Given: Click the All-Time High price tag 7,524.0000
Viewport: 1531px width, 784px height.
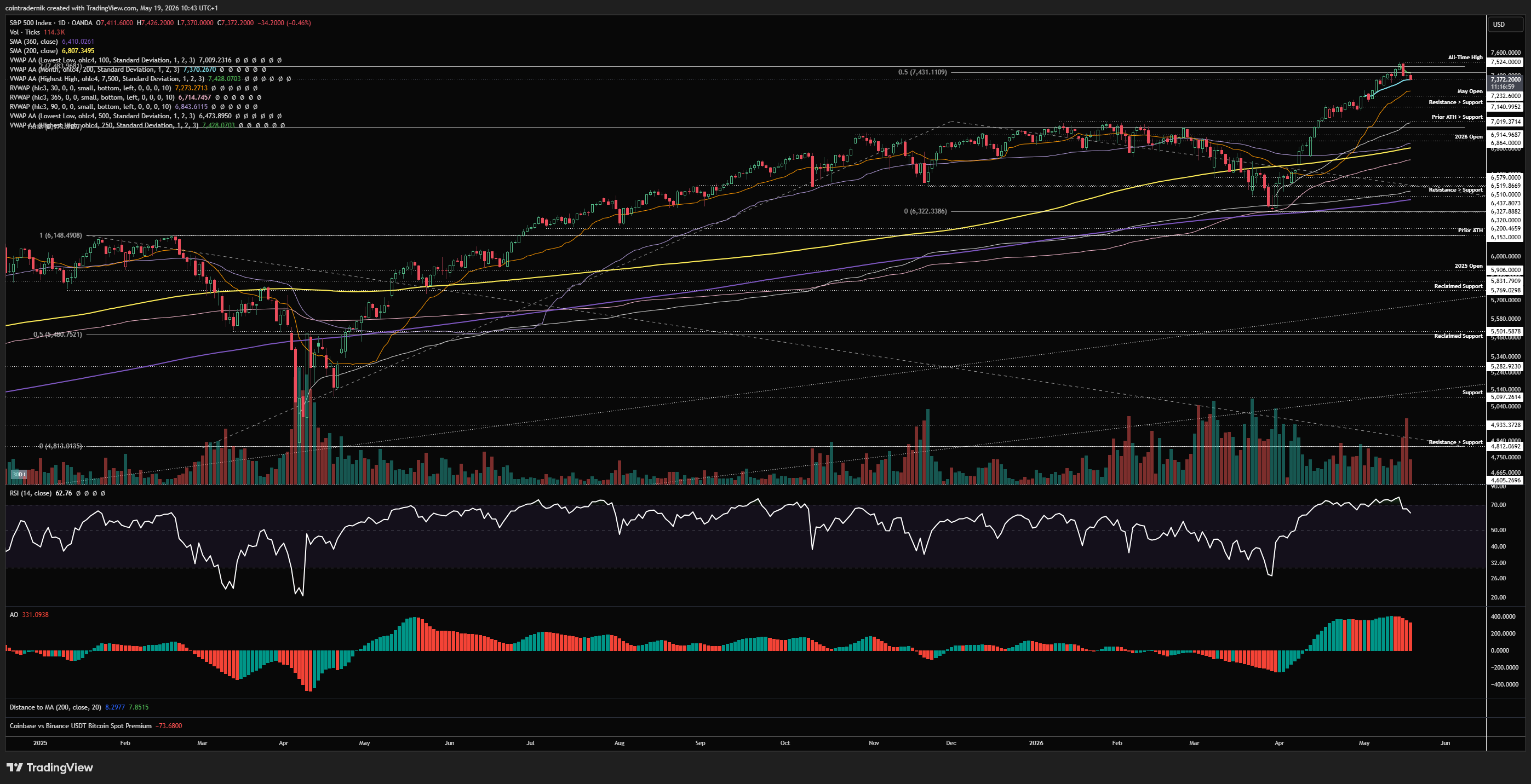Looking at the screenshot, I should 1505,62.
